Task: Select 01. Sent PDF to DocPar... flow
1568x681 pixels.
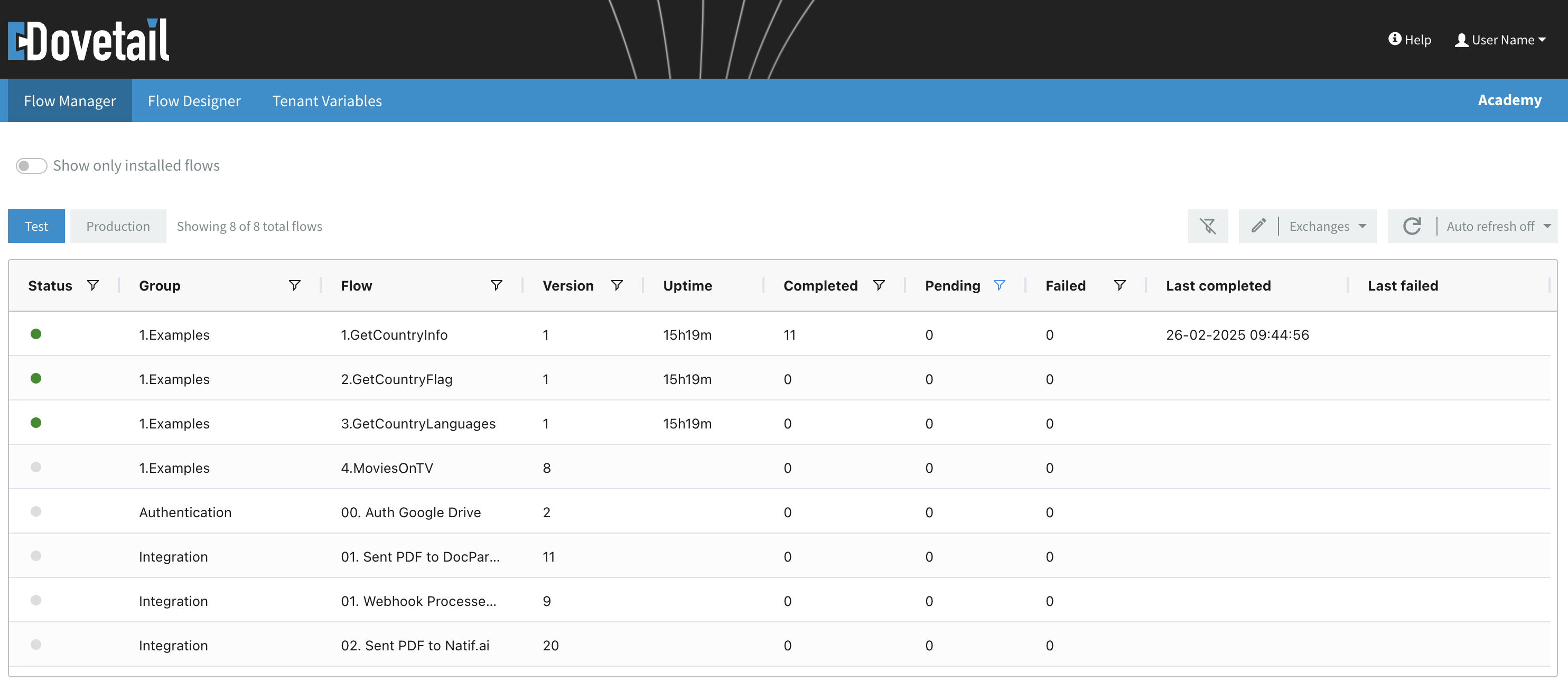Action: (420, 557)
